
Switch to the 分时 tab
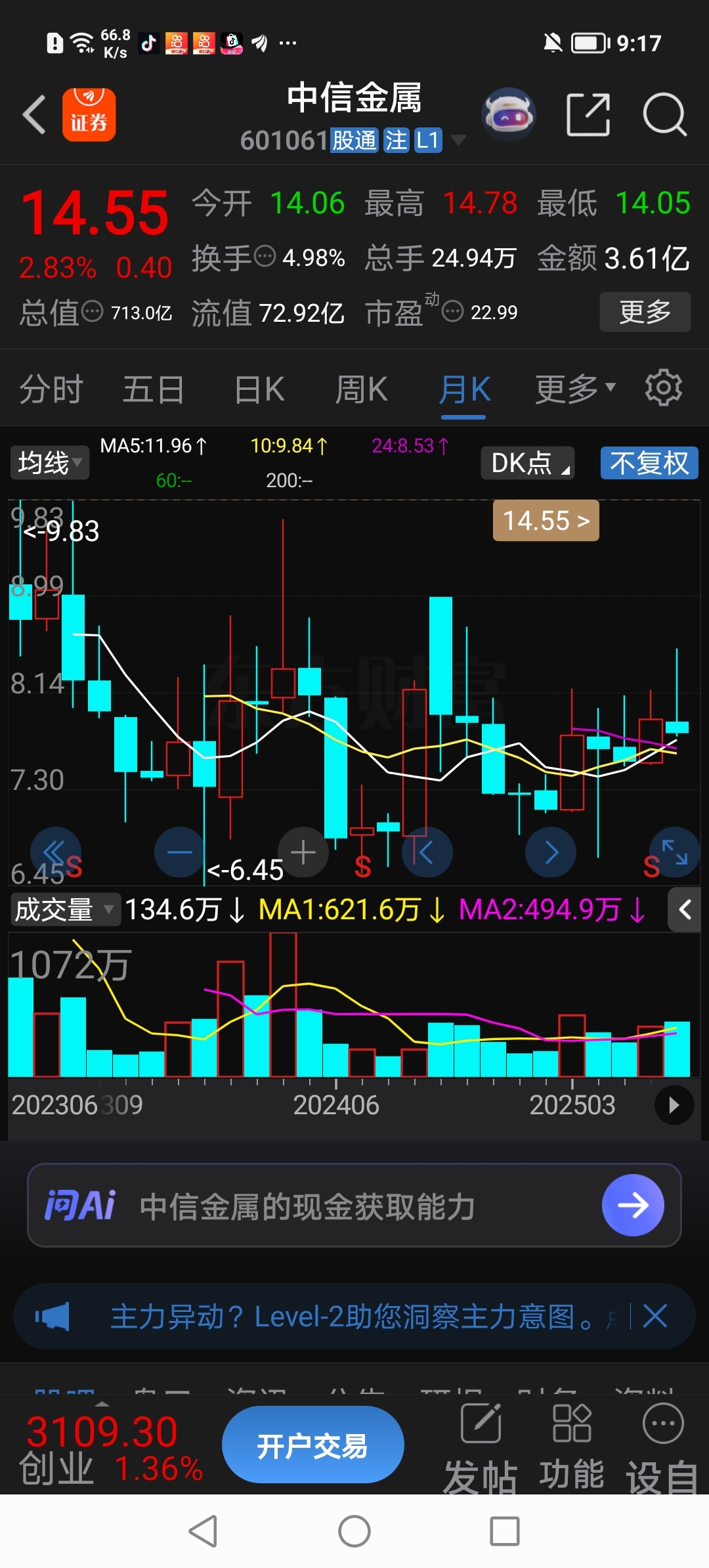tap(51, 389)
